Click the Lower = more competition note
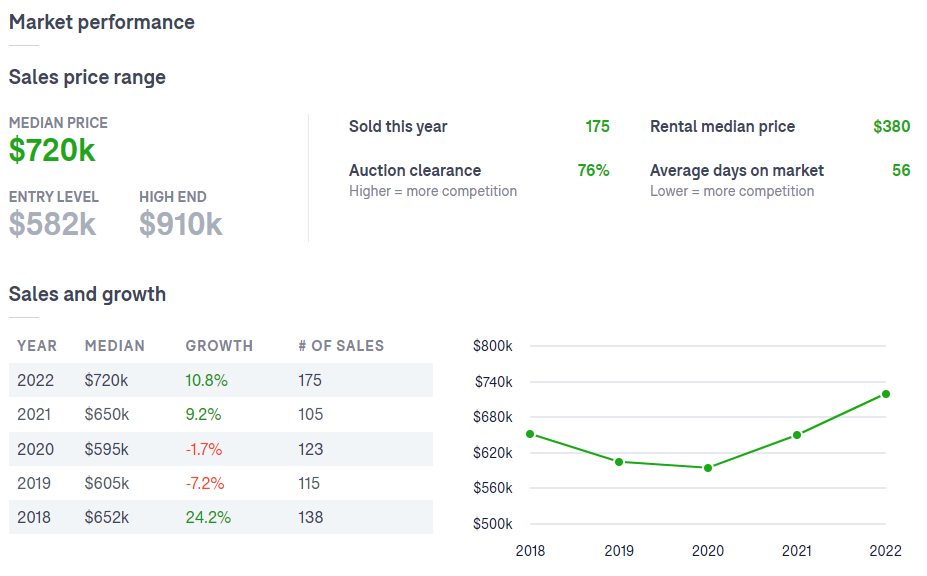 (732, 191)
